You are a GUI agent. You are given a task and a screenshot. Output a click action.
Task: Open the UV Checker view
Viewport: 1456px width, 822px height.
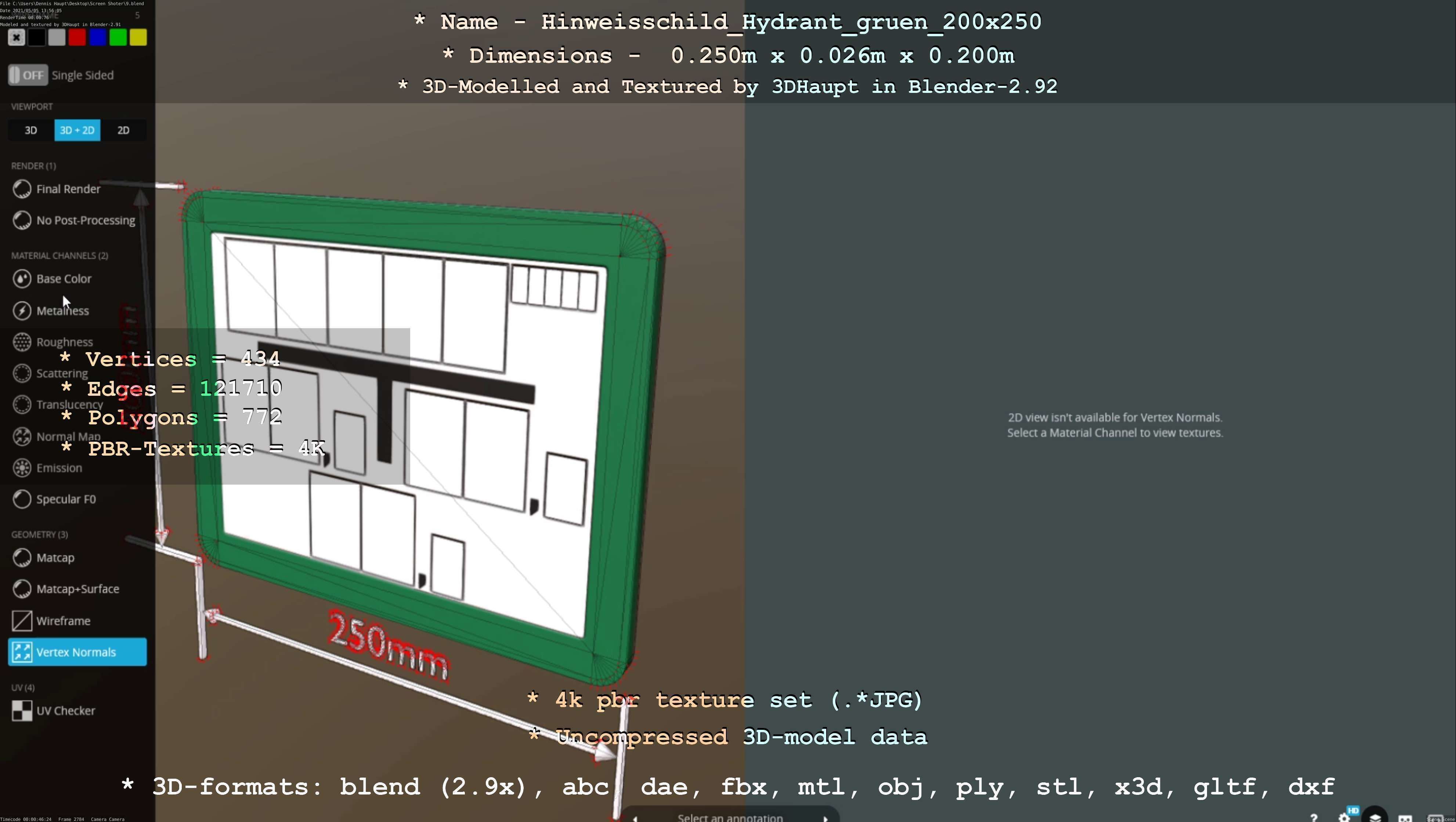65,711
